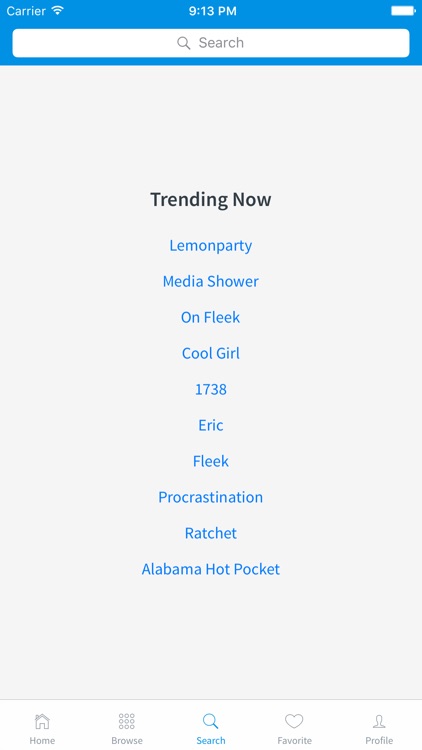Image resolution: width=422 pixels, height=750 pixels.
Task: Open the 1738 trending entry
Action: (x=211, y=389)
